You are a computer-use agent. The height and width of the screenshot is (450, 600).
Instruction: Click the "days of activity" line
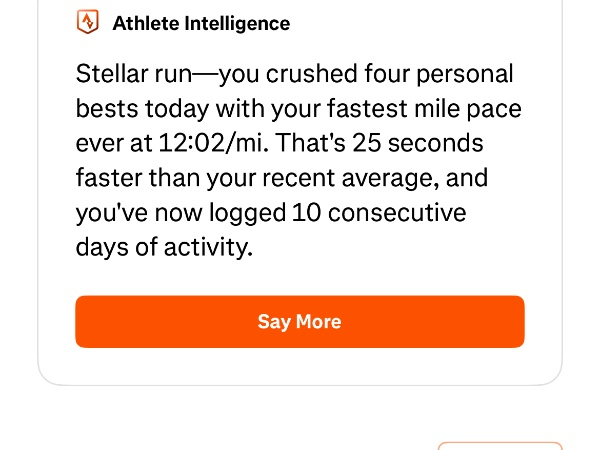point(164,247)
